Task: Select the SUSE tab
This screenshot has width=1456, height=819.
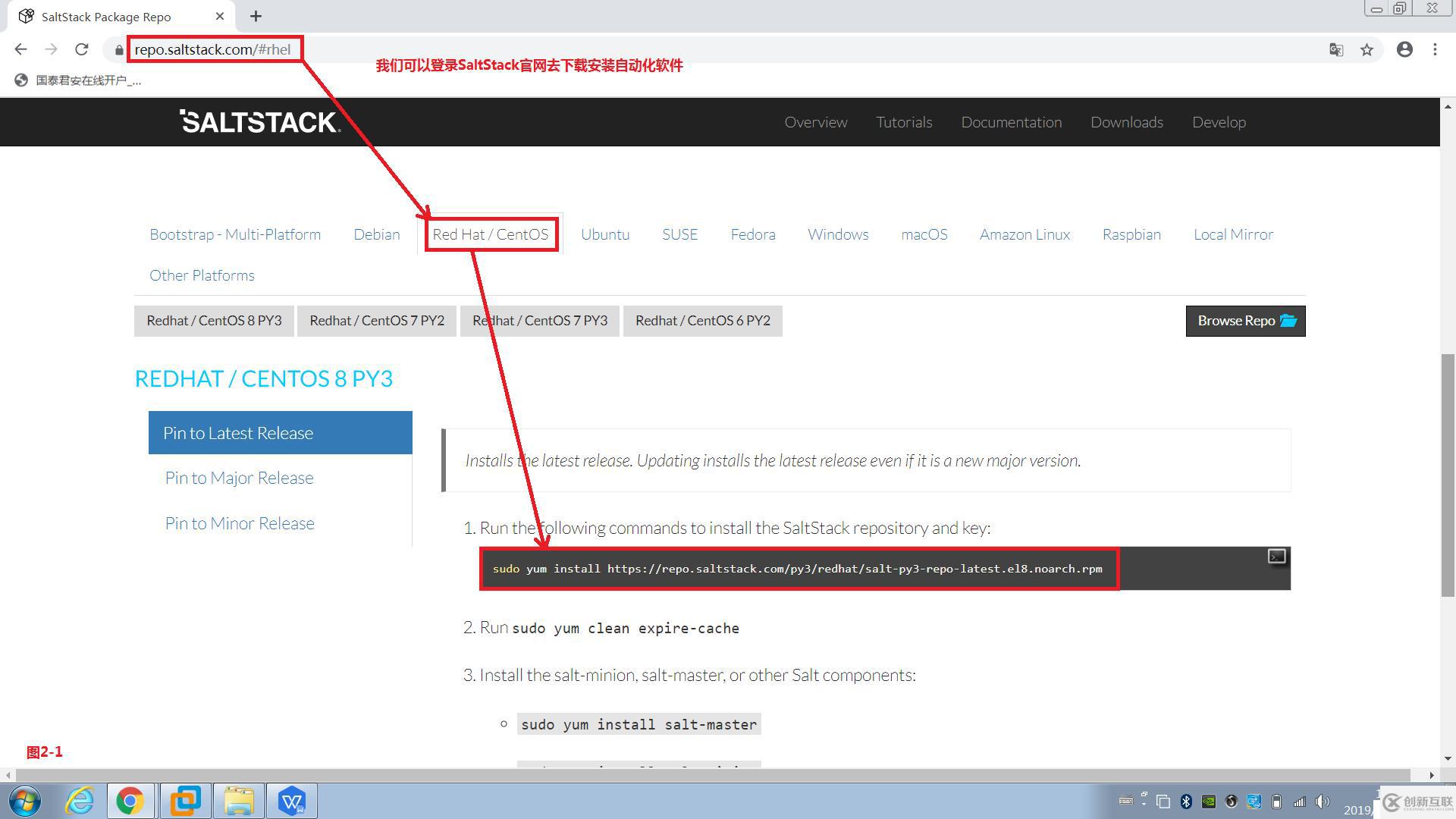Action: pyautogui.click(x=679, y=234)
